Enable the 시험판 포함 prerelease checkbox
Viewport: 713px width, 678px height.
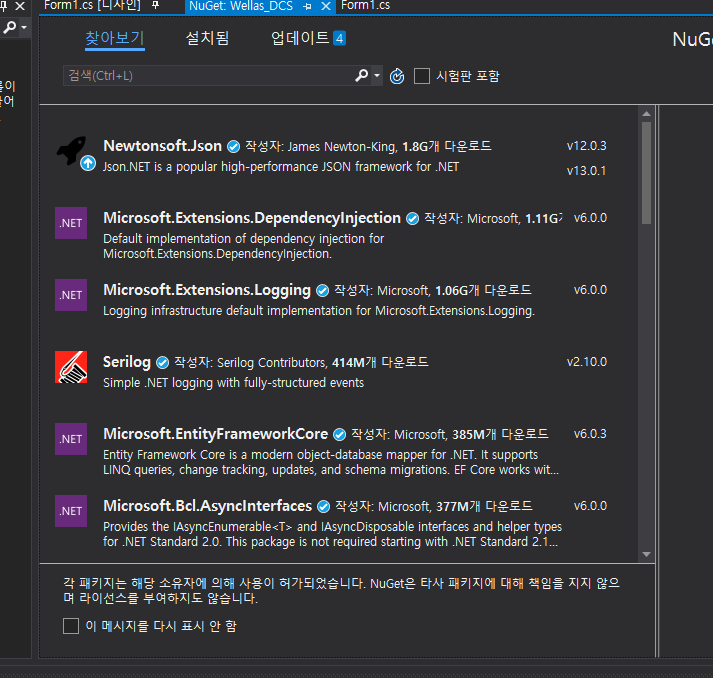tap(422, 76)
